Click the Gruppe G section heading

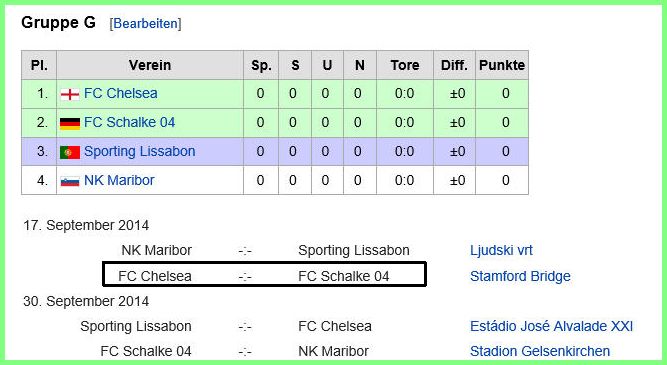click(58, 23)
